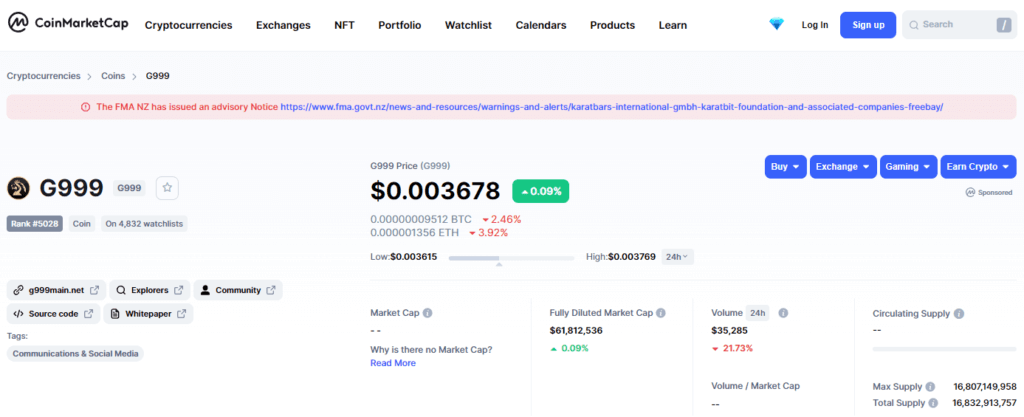
Task: Open the 24h low/high range dropdown
Action: click(677, 256)
